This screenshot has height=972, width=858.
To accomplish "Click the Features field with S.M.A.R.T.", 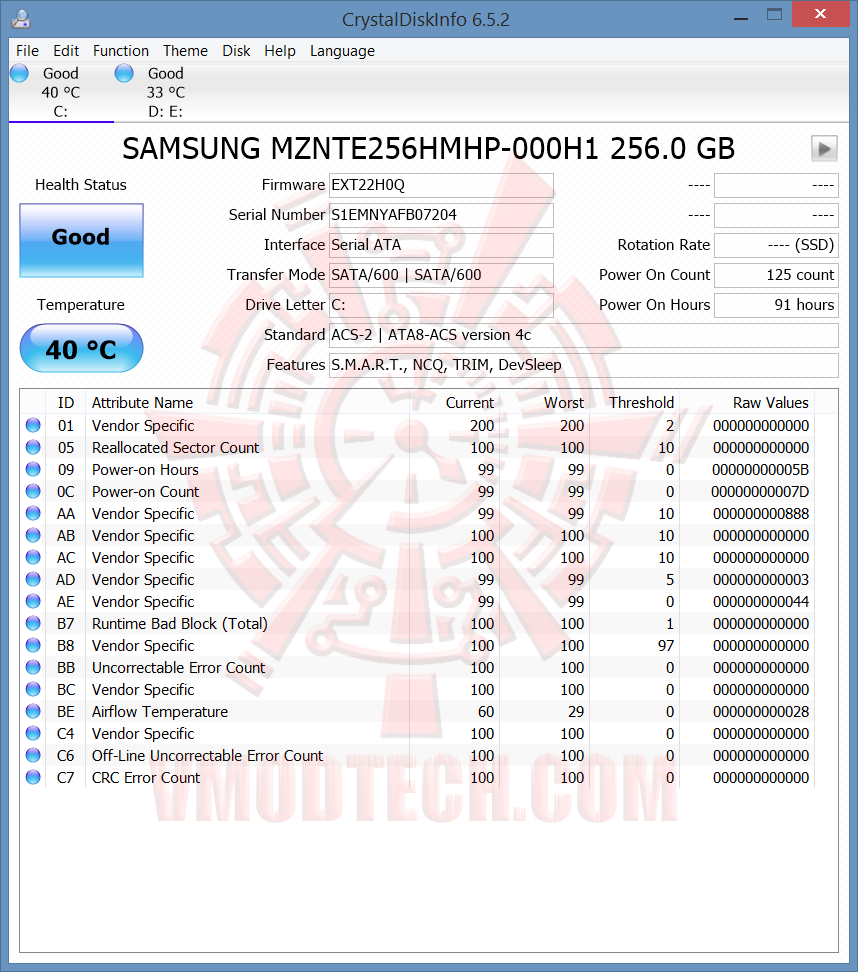I will click(583, 365).
